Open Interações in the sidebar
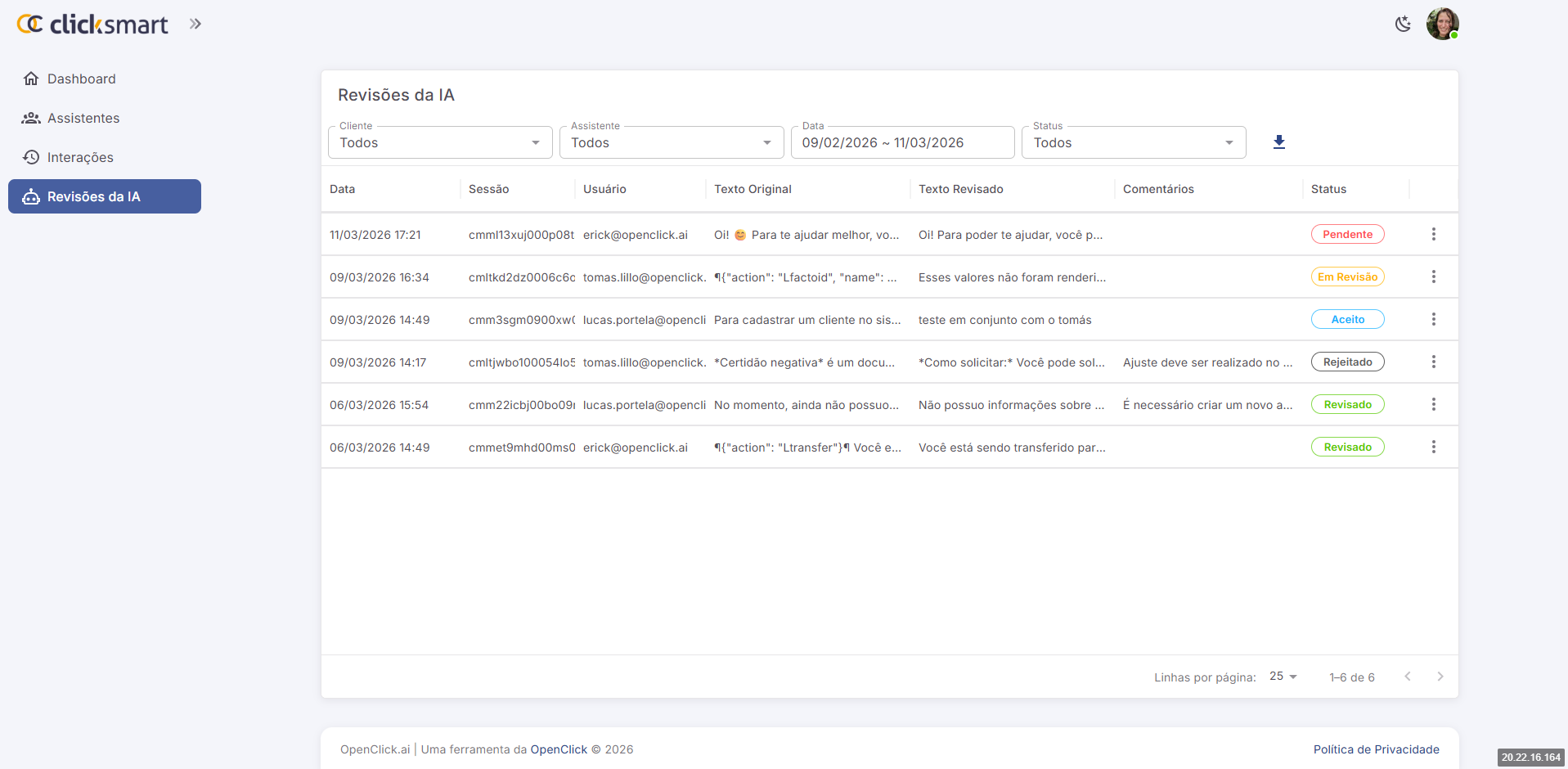1568x769 pixels. point(80,158)
